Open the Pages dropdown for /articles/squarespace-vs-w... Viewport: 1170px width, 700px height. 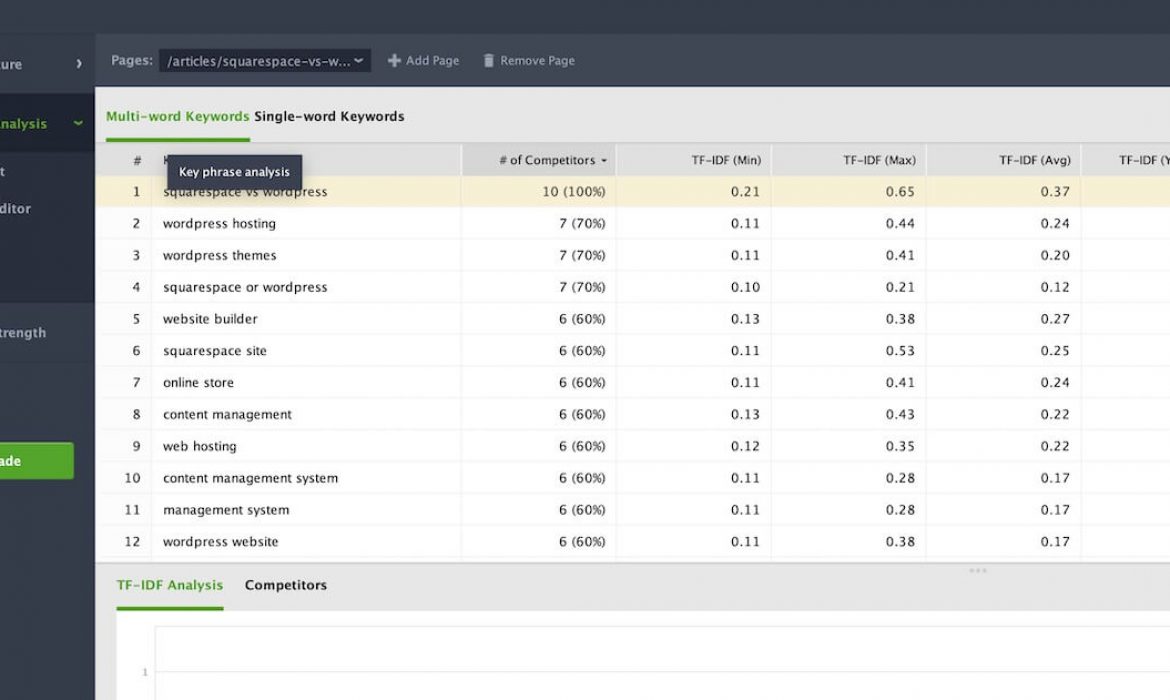264,60
